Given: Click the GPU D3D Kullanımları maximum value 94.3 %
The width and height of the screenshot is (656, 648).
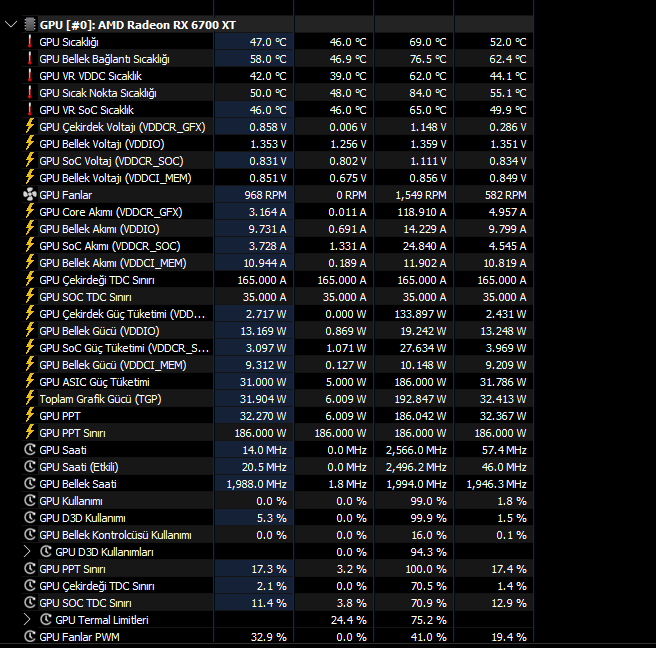Looking at the screenshot, I should point(428,552).
